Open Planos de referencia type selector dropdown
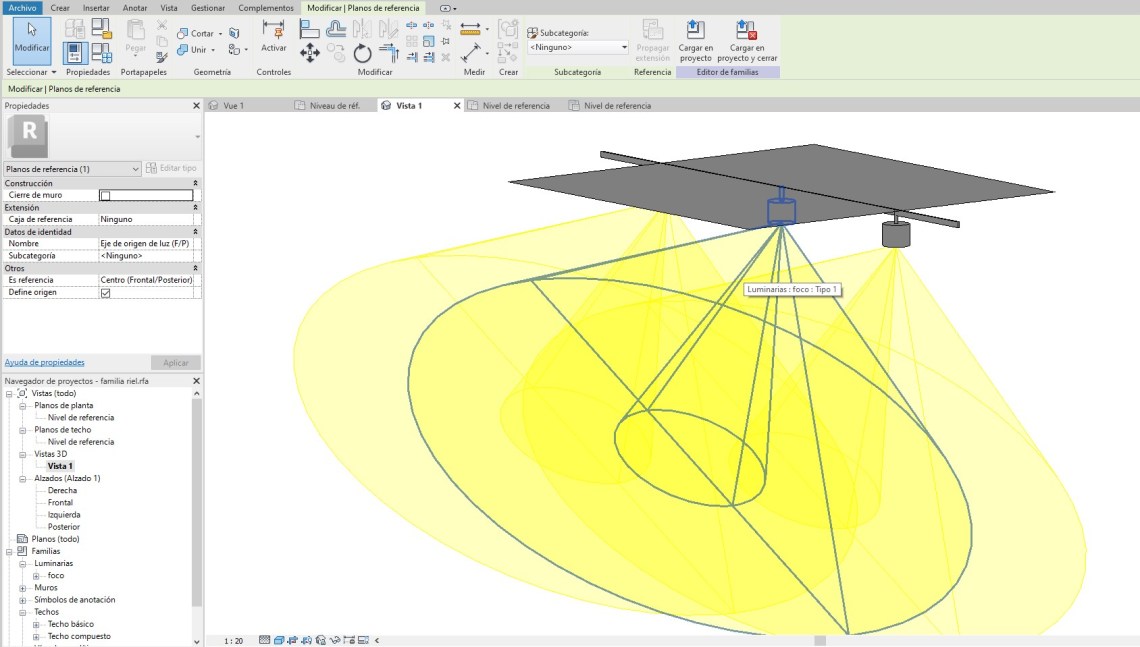The width and height of the screenshot is (1140, 647). (135, 169)
